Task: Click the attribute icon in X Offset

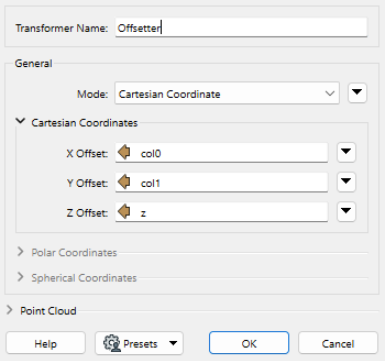Action: [x=124, y=153]
